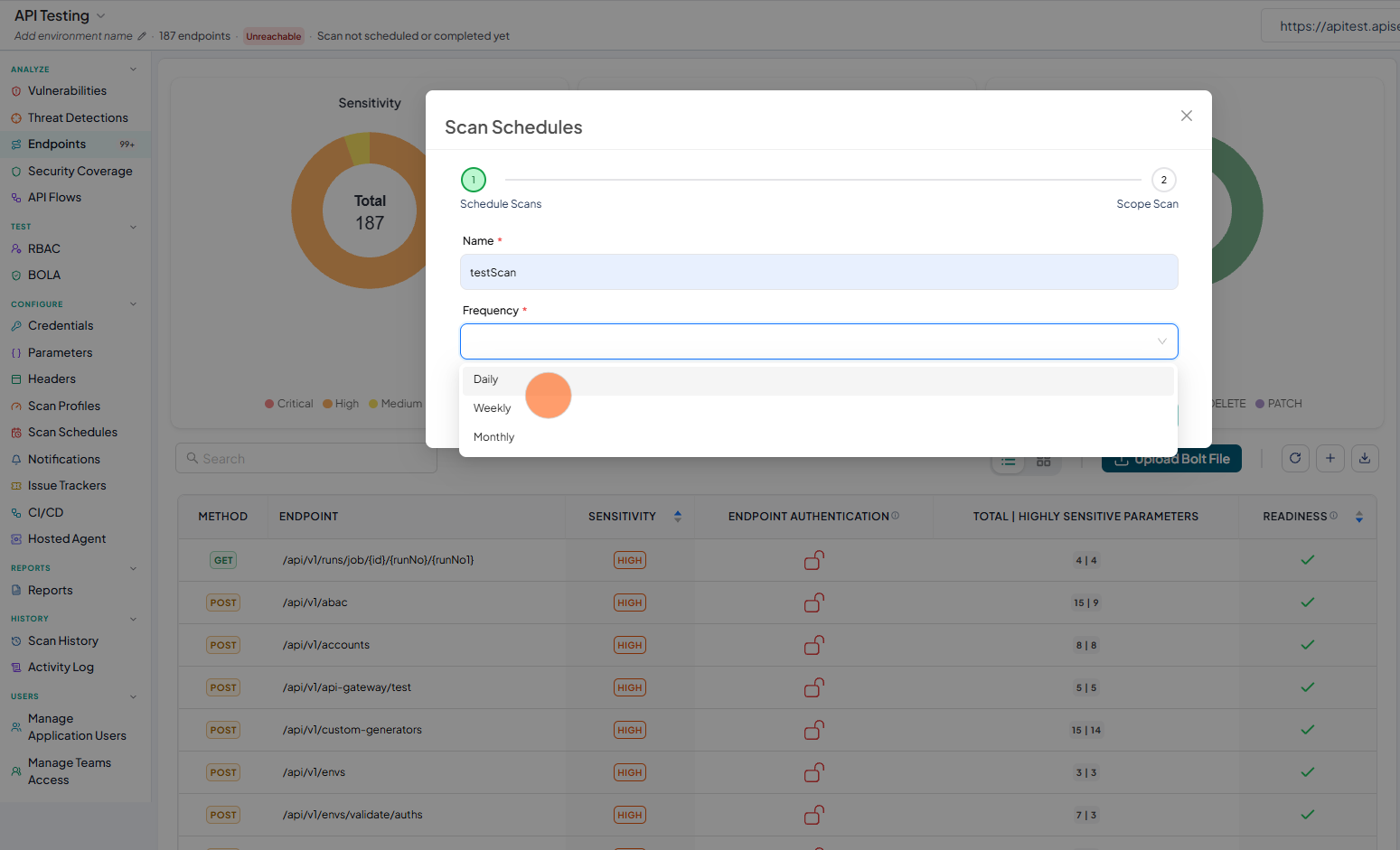Viewport: 1400px width, 850px height.
Task: Click the Unreachable status badge
Action: click(x=274, y=36)
